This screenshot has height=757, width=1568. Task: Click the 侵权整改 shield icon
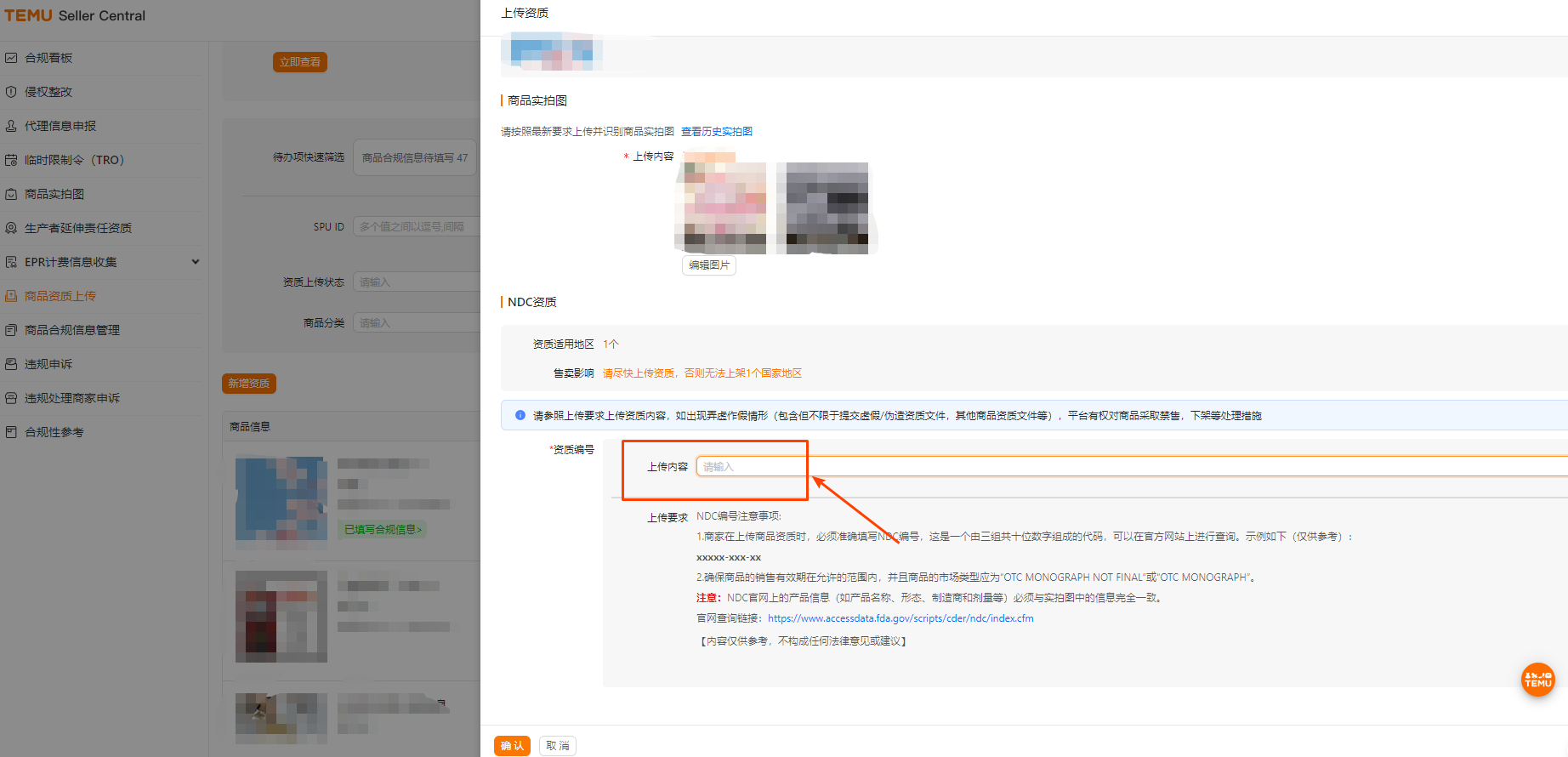tap(11, 92)
